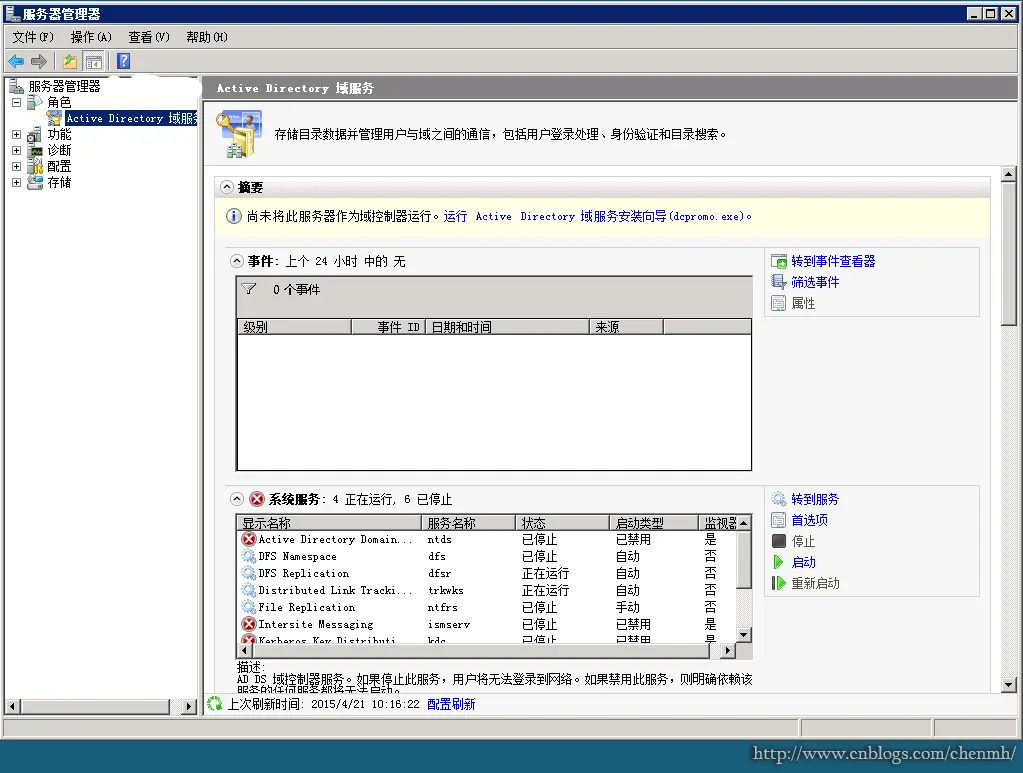Viewport: 1023px width, 773px height.
Task: Collapse the 摘要 section chevron
Action: tap(226, 187)
